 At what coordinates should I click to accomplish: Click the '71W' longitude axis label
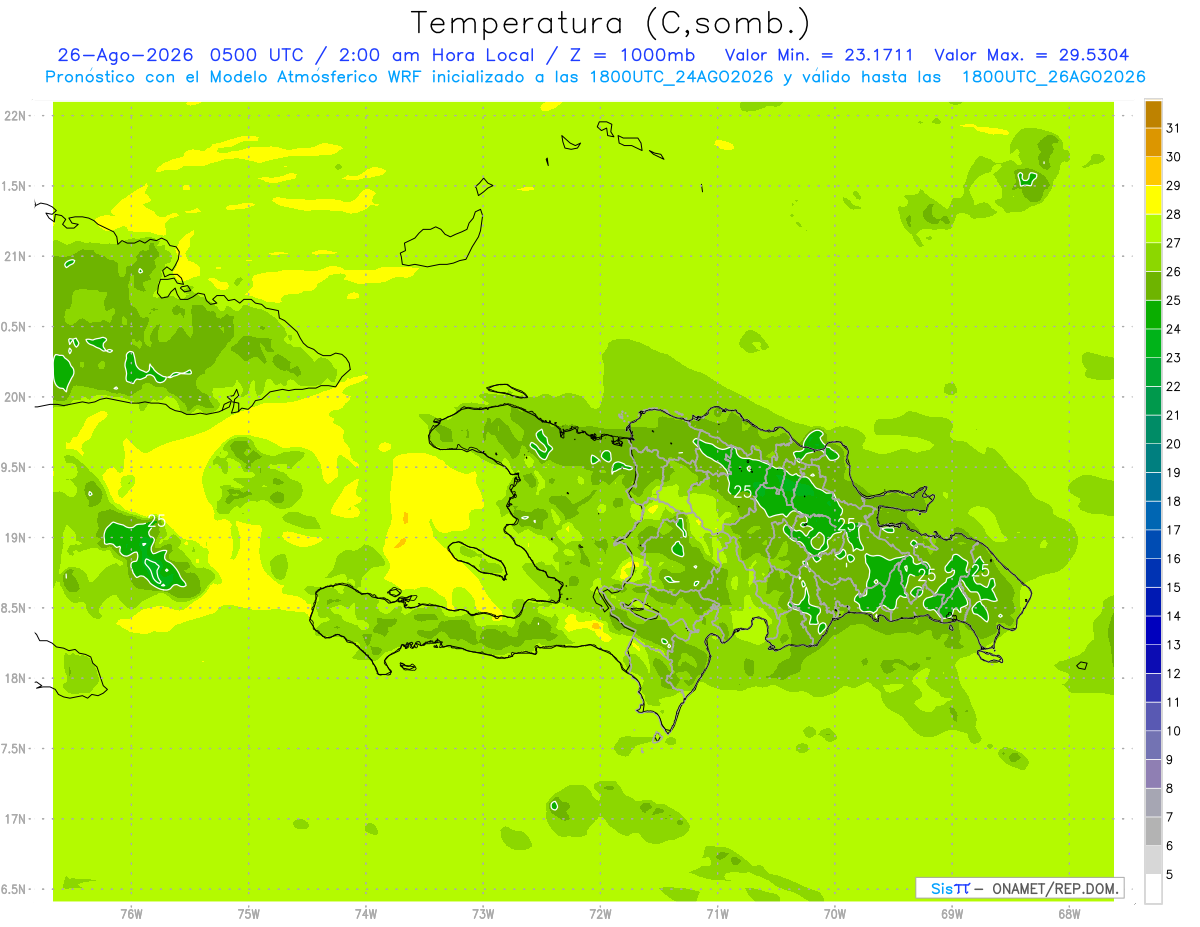click(717, 913)
